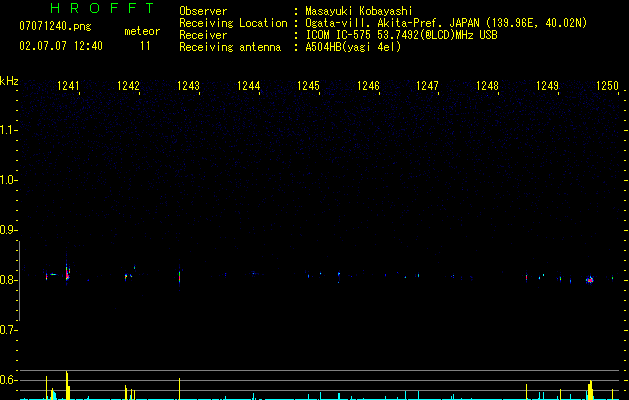The width and height of the screenshot is (629, 400).
Task: Click the observer name Masayuki Kobayashi
Action: coord(359,11)
